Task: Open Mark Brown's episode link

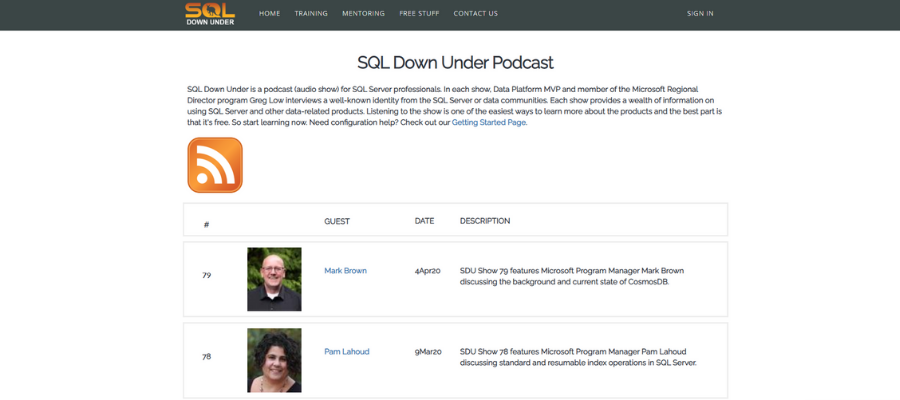Action: coord(346,271)
